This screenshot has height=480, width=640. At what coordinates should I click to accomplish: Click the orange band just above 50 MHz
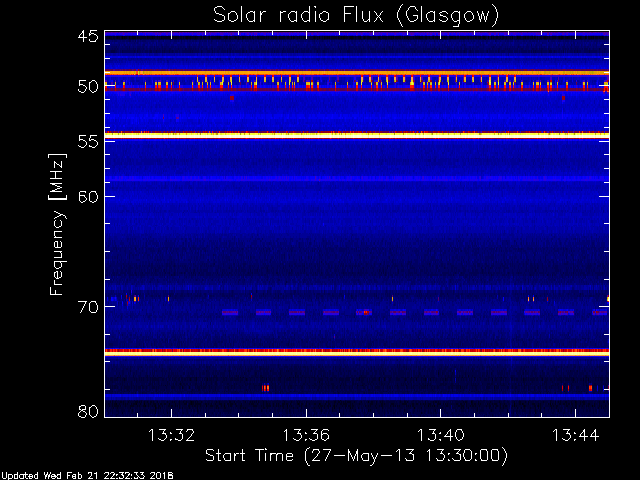tap(357, 73)
